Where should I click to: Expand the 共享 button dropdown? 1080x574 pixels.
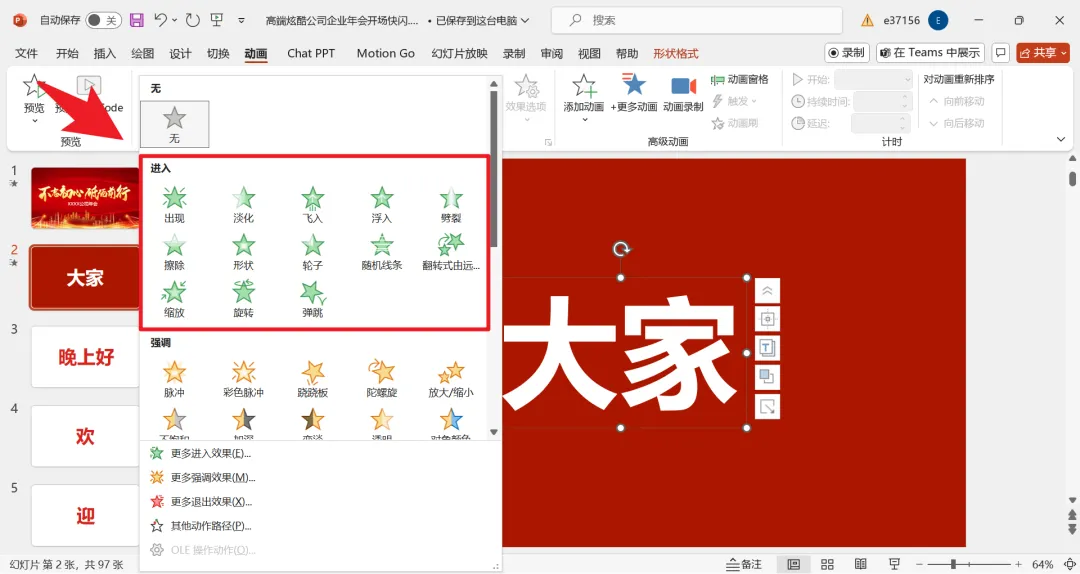coord(1064,53)
